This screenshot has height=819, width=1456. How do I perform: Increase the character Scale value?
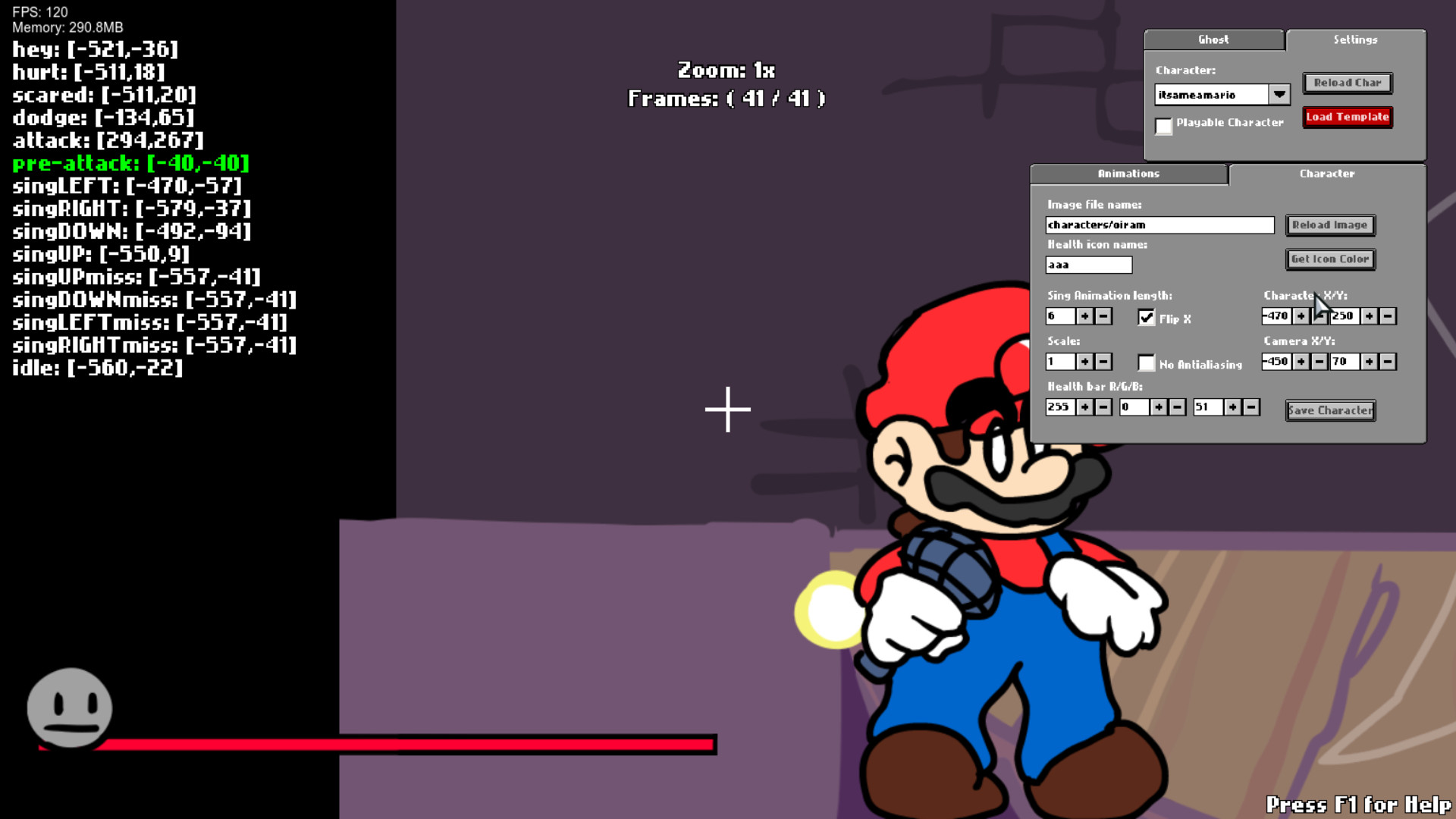click(1085, 361)
